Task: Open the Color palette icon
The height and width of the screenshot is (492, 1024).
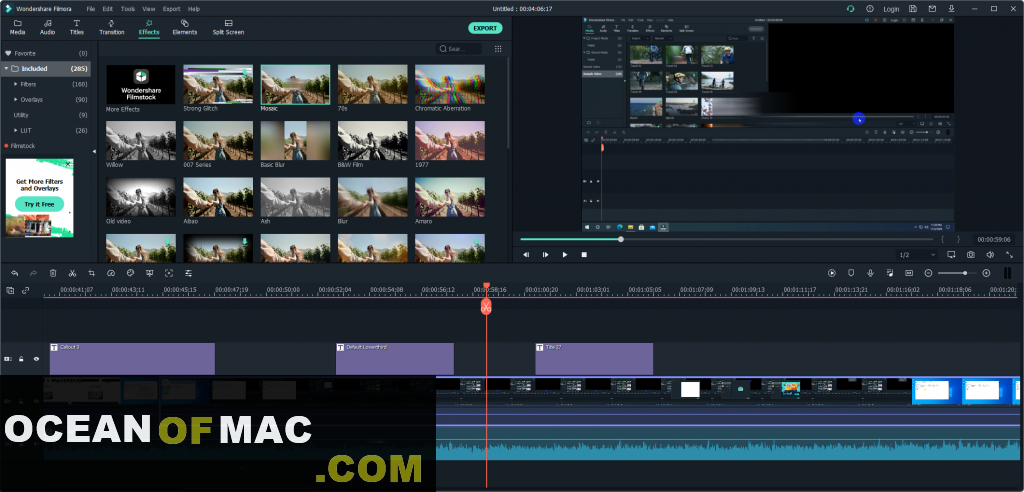Action: pos(130,273)
